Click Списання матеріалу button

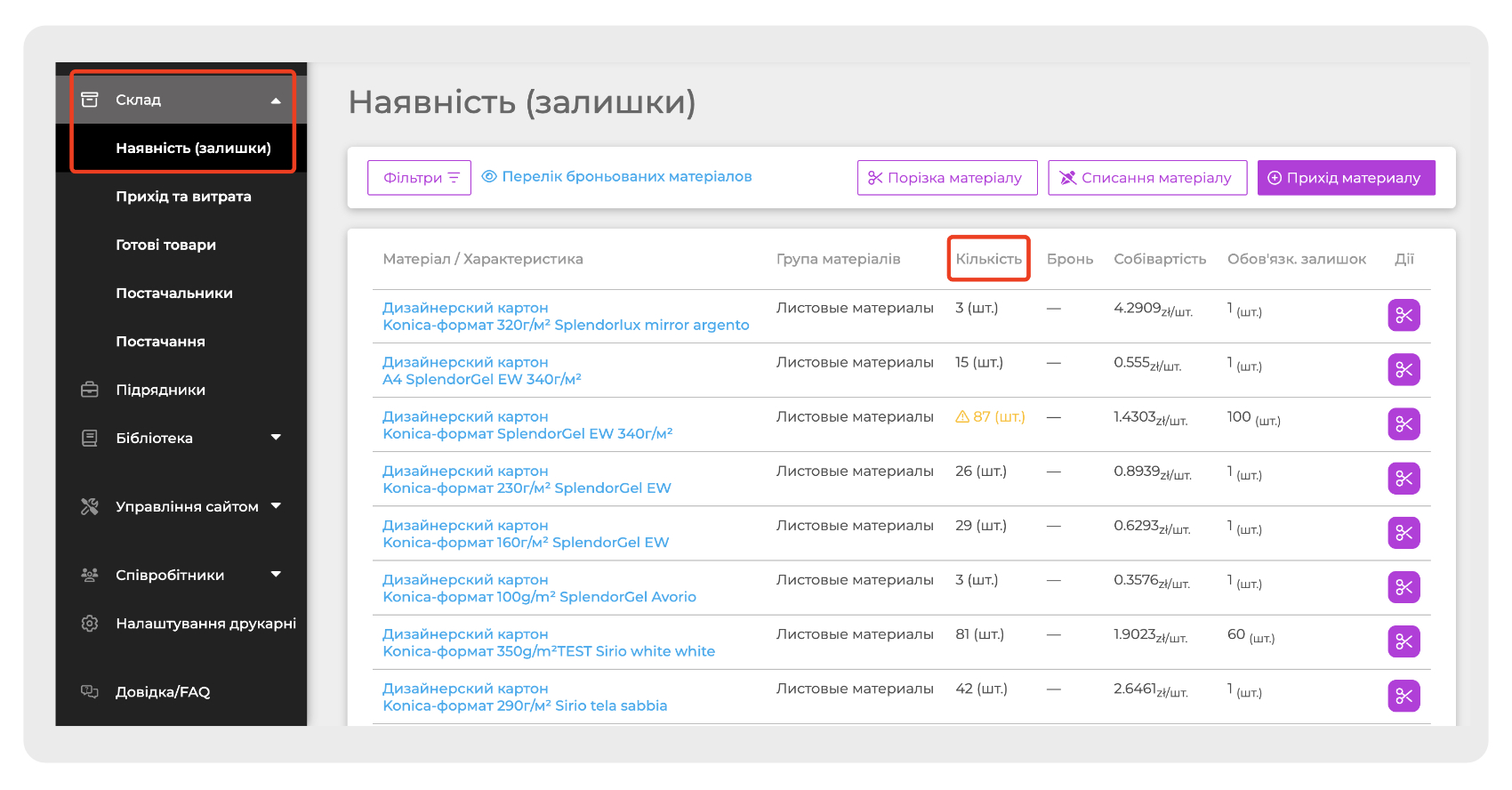(x=1147, y=178)
